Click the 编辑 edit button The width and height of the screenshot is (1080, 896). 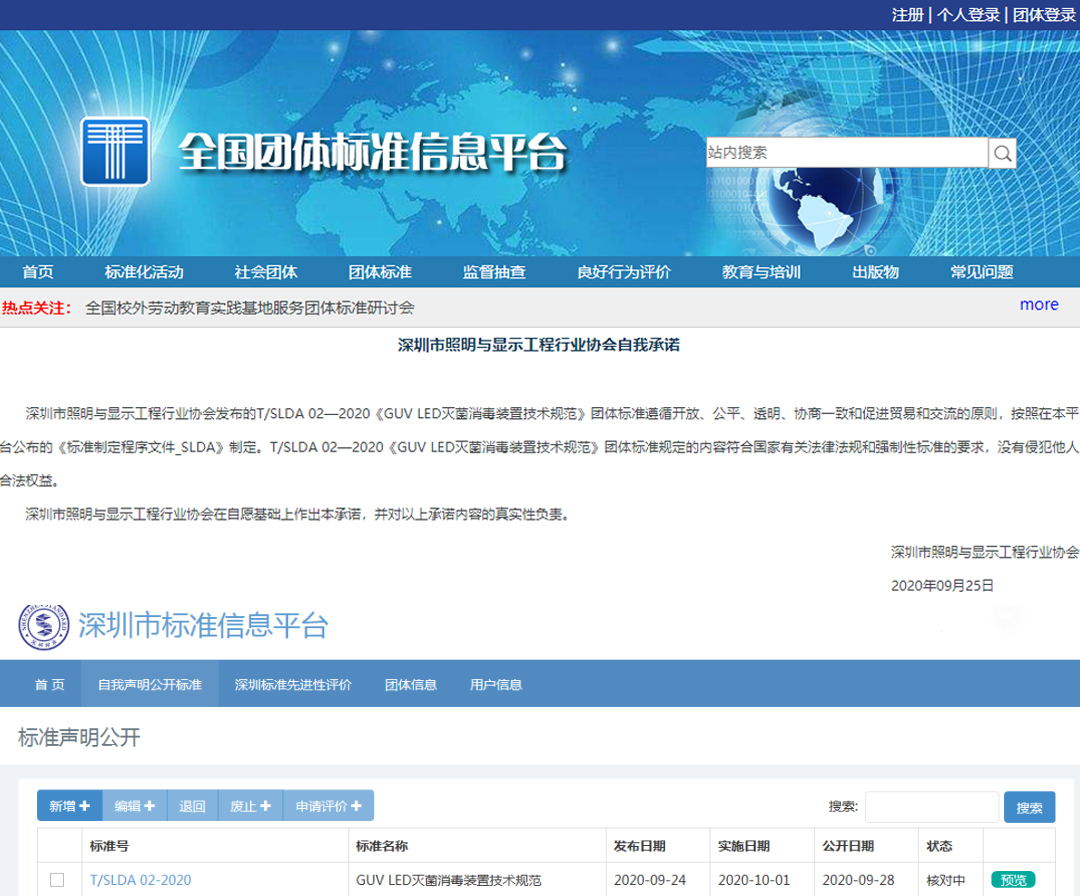click(x=134, y=806)
